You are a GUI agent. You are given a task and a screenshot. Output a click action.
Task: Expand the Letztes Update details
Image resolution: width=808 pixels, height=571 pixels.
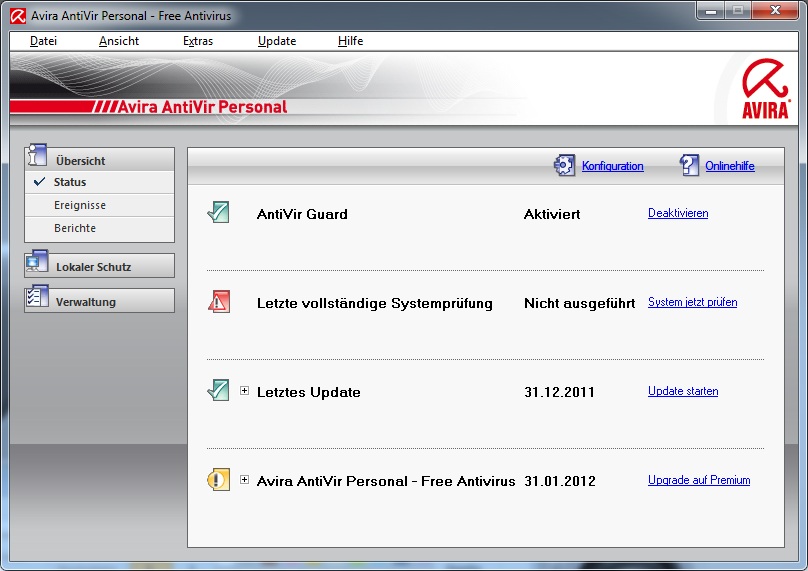coord(244,391)
